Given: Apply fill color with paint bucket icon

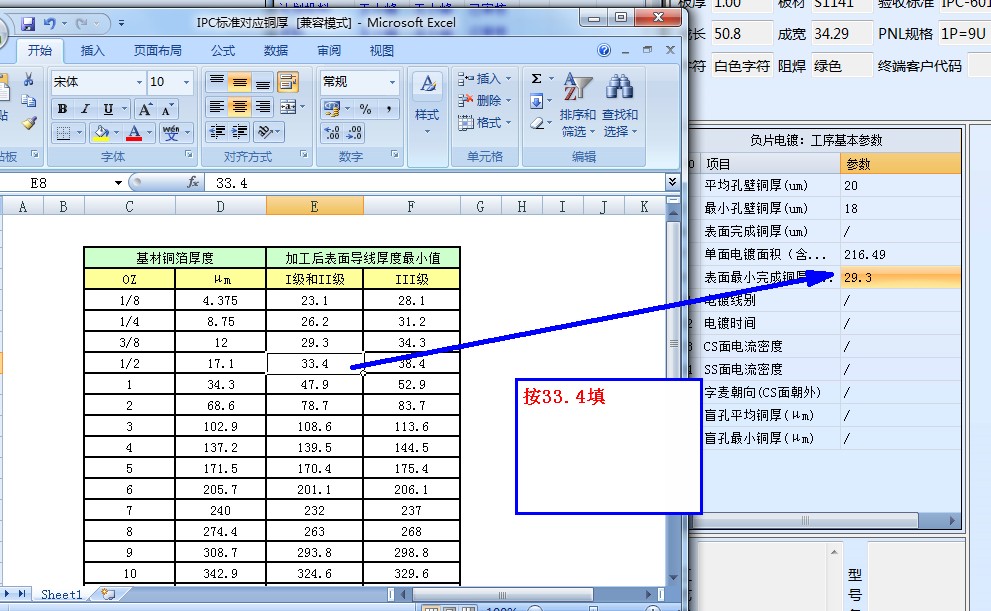Looking at the screenshot, I should tap(101, 133).
